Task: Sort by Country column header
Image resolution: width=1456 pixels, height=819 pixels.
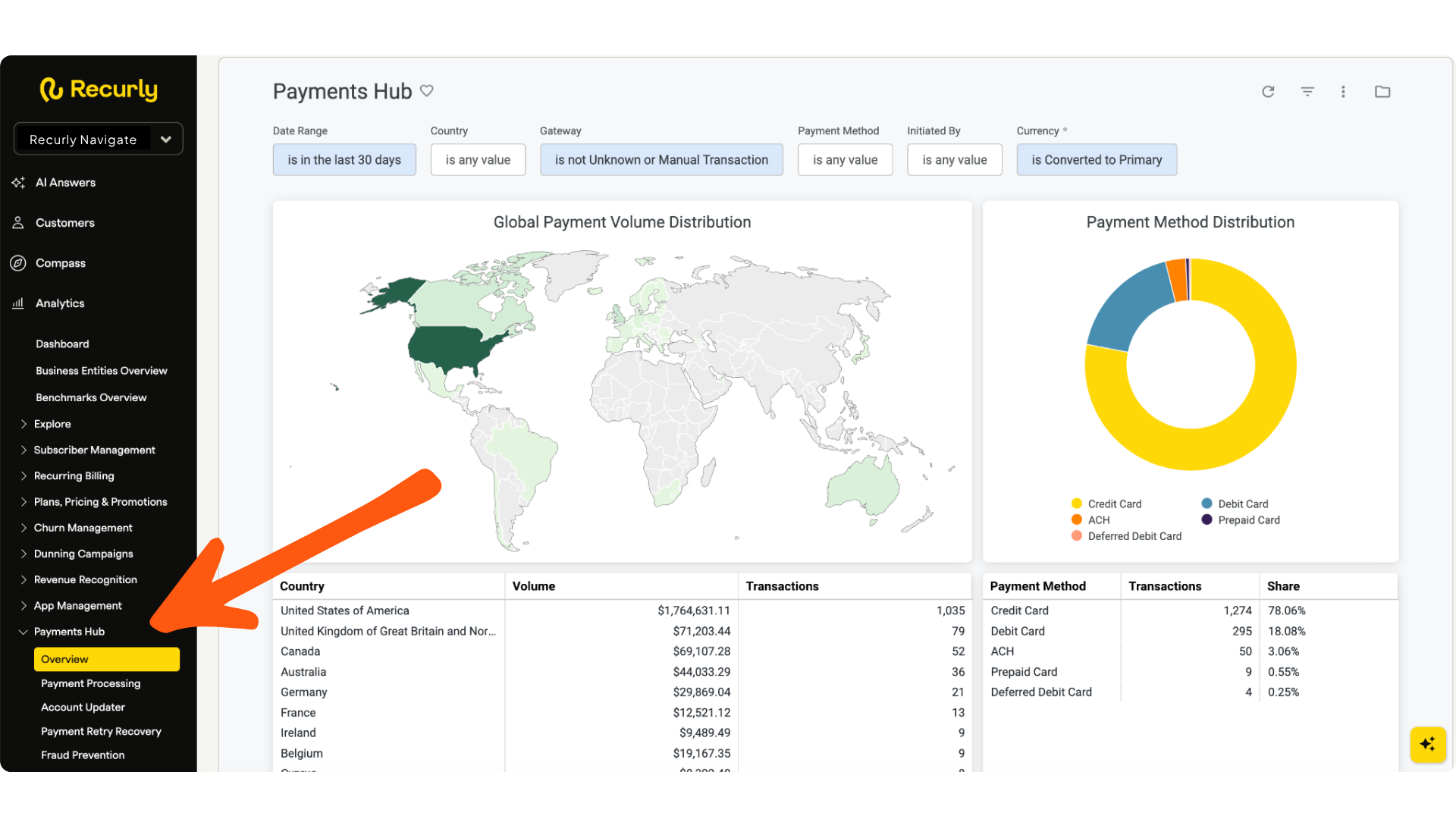Action: pyautogui.click(x=302, y=586)
